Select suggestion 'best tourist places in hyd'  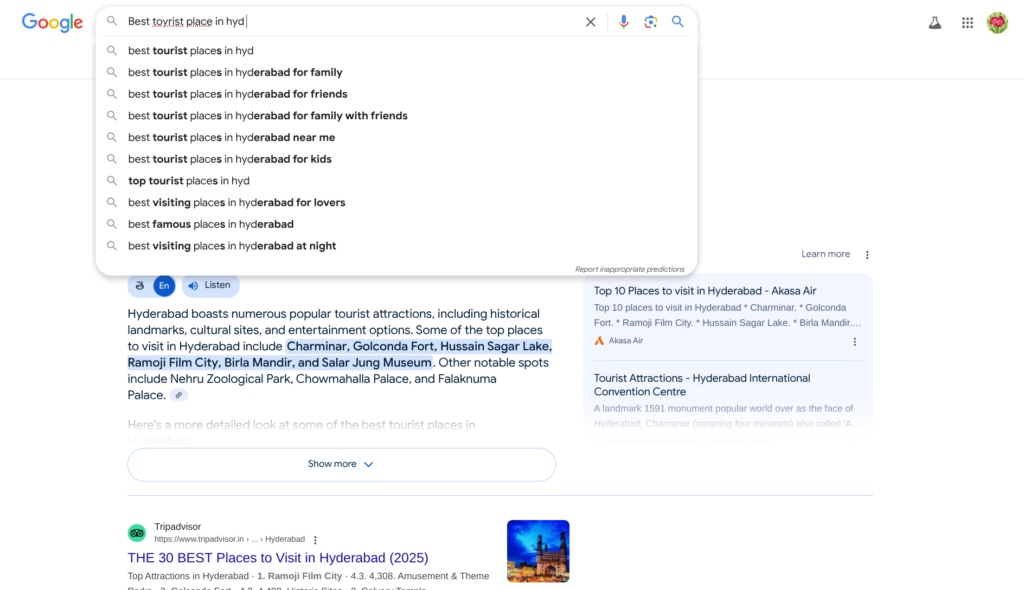coord(396,50)
